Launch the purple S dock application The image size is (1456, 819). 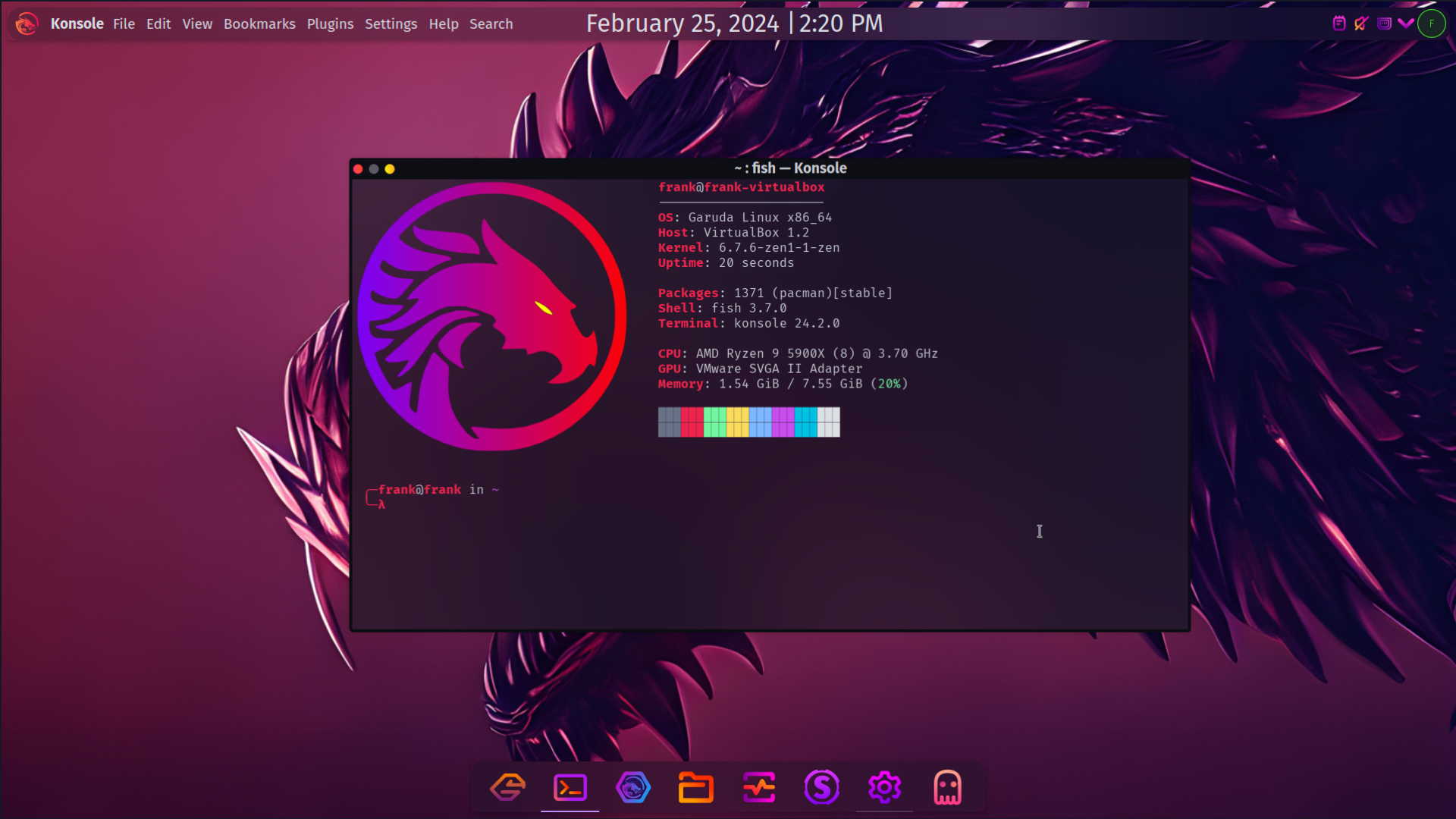click(x=822, y=788)
